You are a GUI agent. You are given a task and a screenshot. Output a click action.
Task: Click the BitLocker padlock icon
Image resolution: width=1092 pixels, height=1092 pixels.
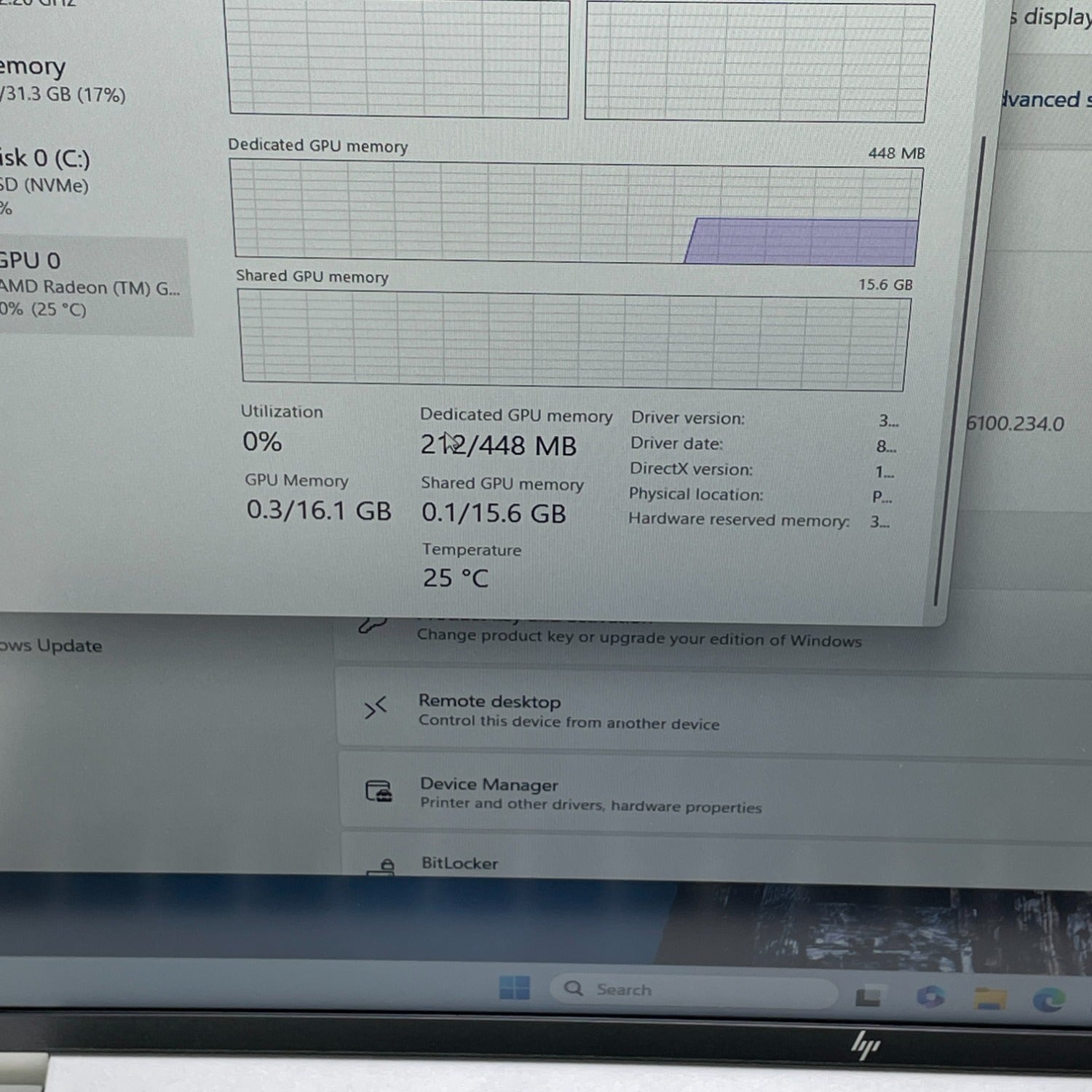382,866
